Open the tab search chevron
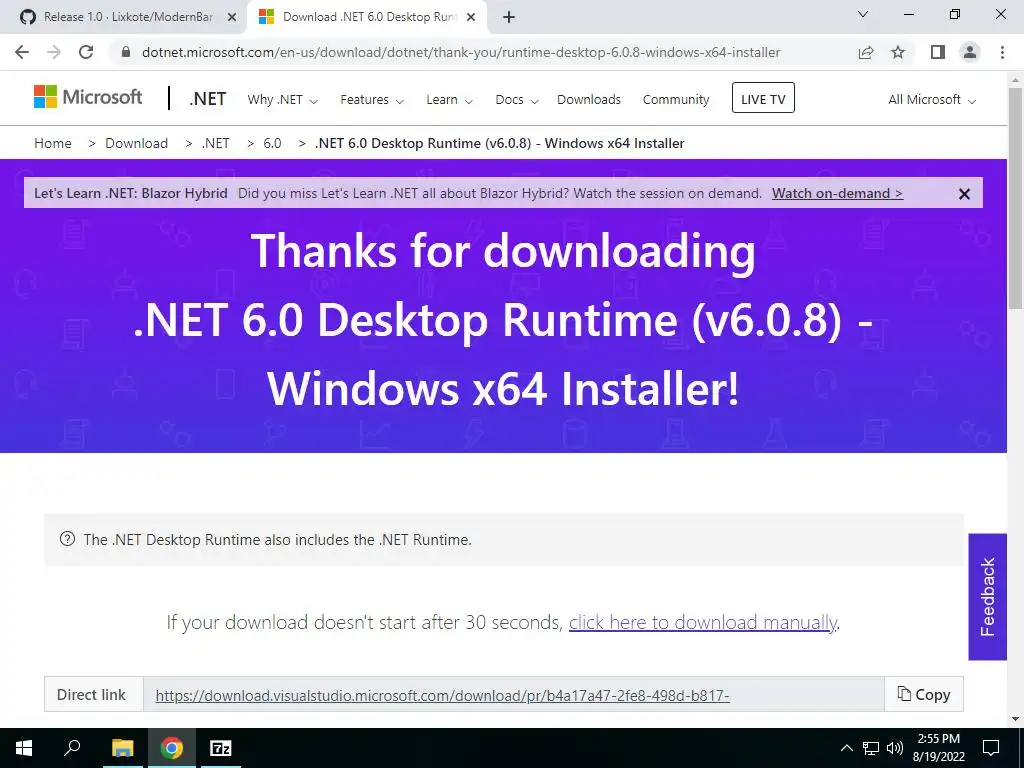 (863, 14)
